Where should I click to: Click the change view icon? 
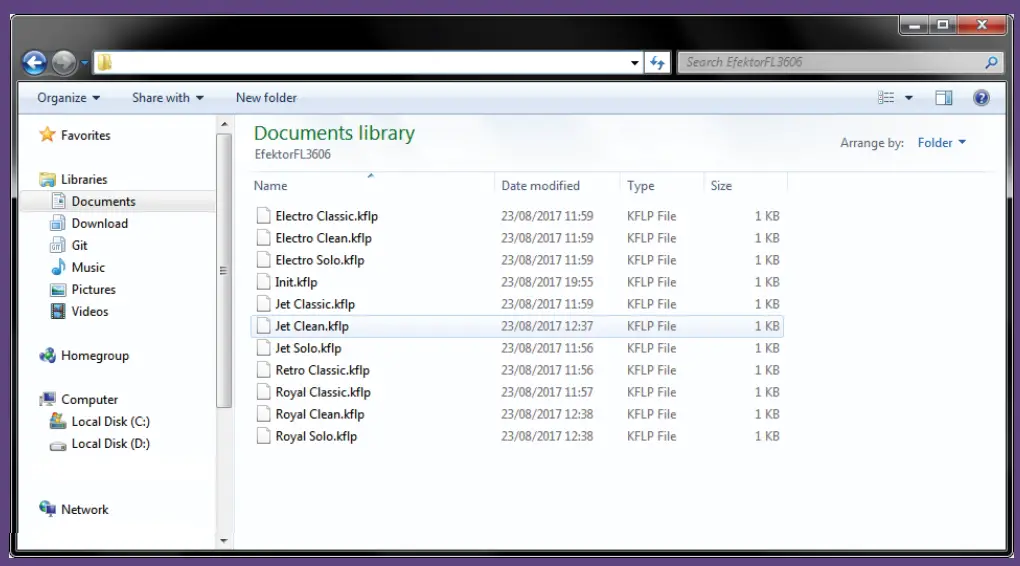[x=886, y=98]
